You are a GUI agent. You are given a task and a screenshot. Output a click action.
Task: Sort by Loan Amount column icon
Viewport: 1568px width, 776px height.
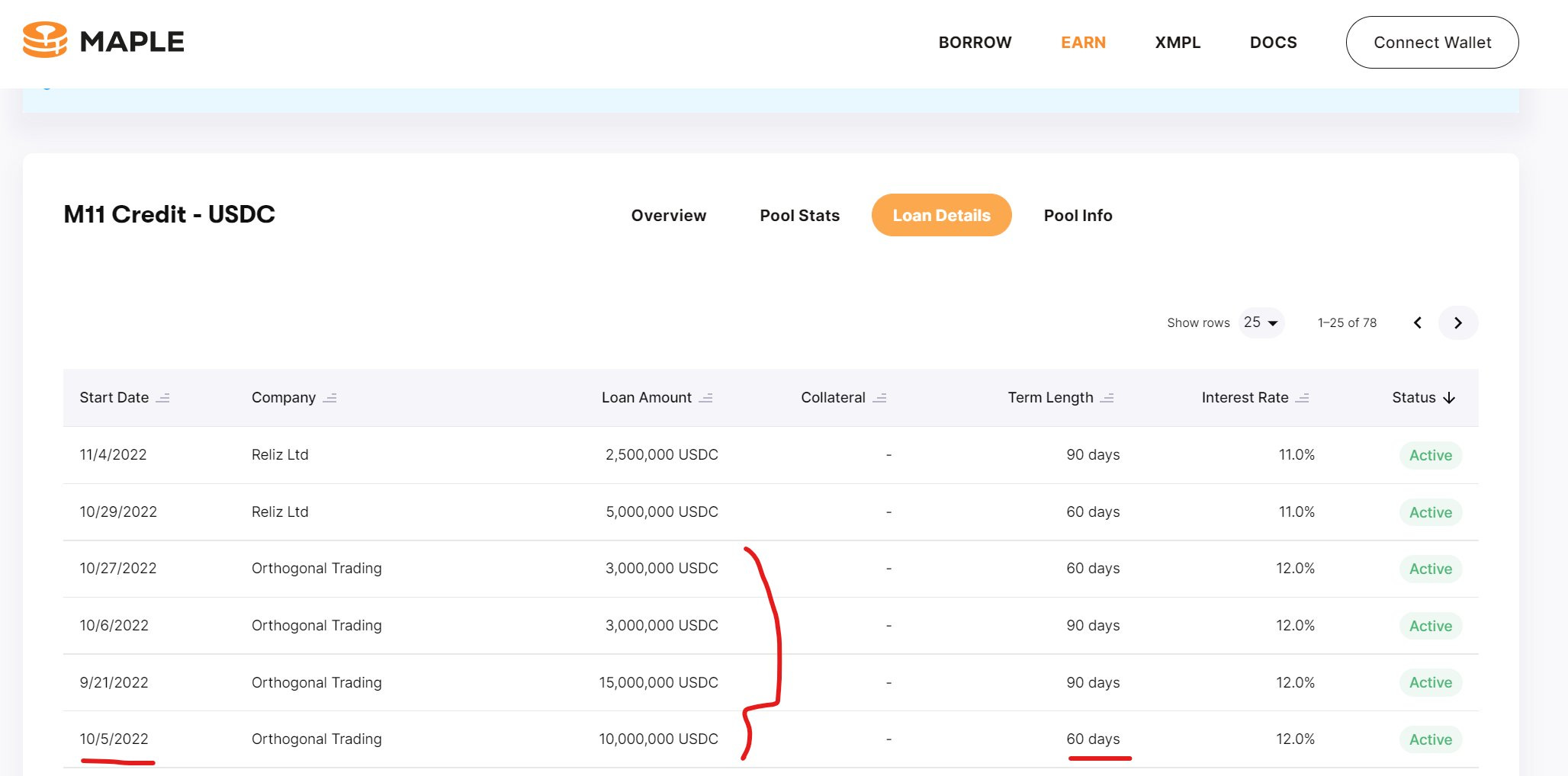(705, 398)
